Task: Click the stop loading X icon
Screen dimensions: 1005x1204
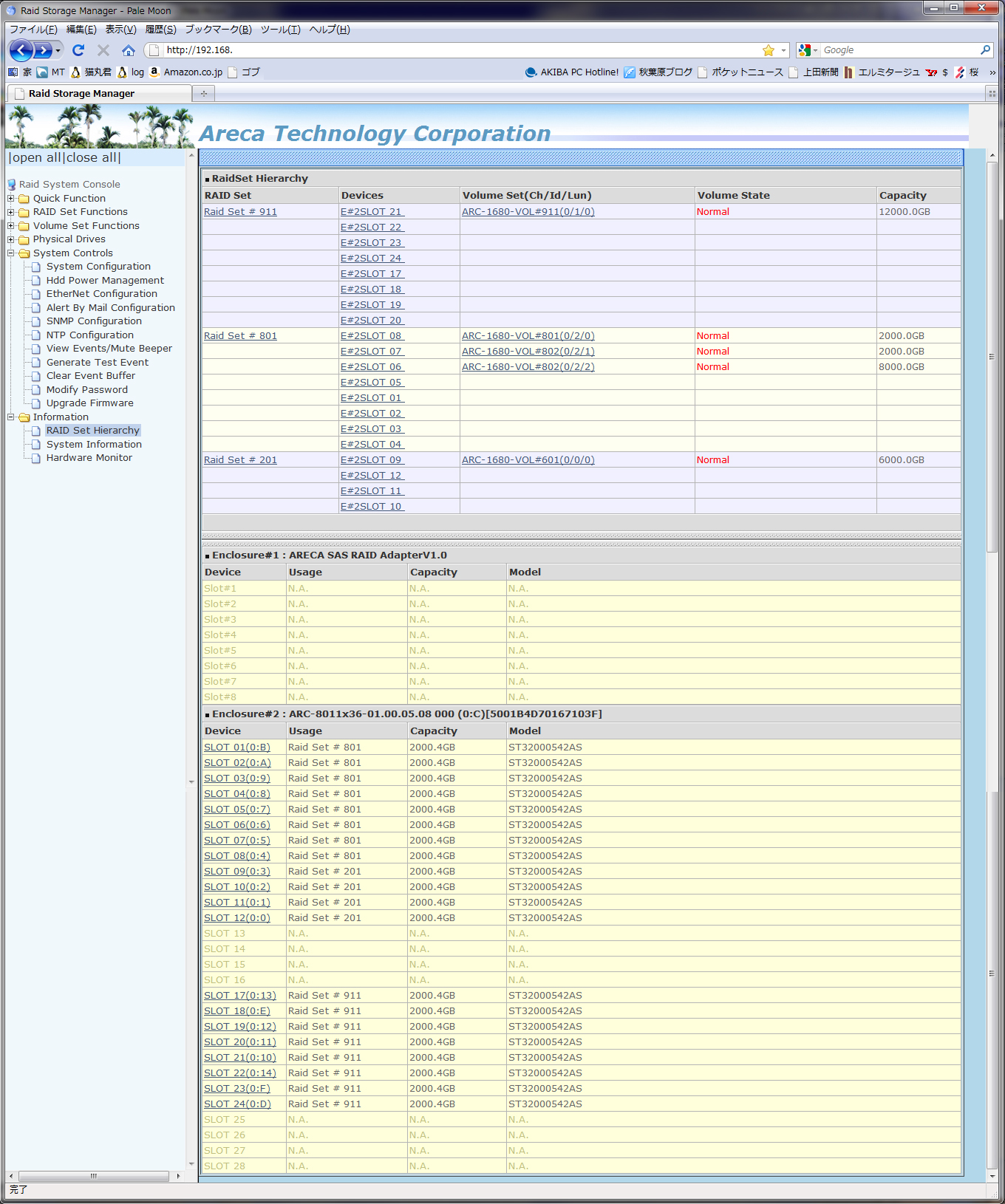Action: point(103,50)
